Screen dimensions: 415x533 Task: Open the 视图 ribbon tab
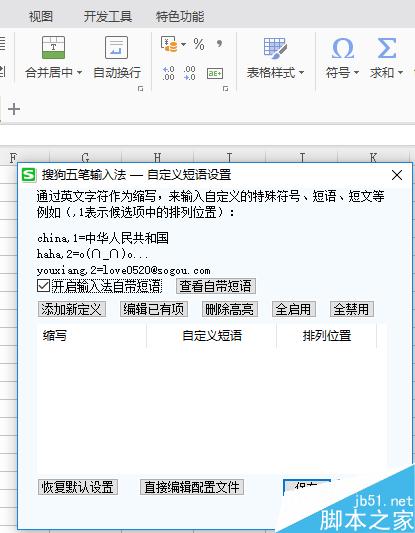tap(41, 16)
